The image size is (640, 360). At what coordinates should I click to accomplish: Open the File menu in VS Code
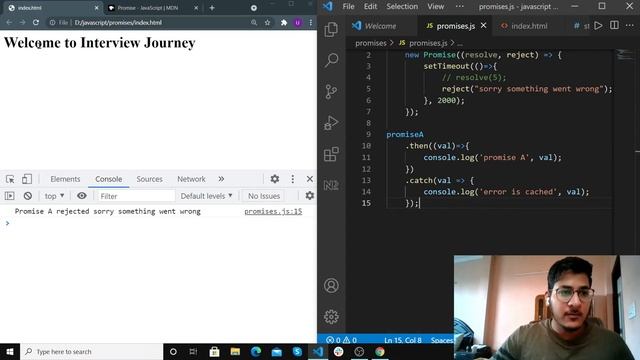(348, 6)
